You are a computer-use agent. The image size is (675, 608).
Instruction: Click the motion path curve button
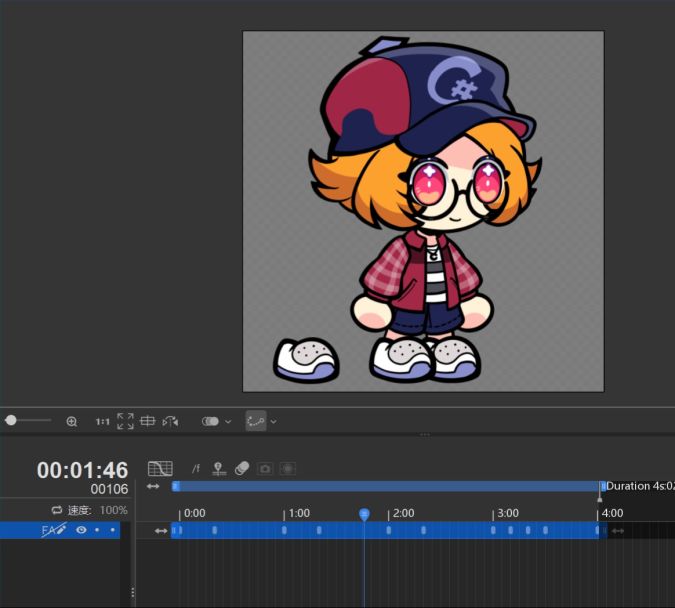pos(255,421)
